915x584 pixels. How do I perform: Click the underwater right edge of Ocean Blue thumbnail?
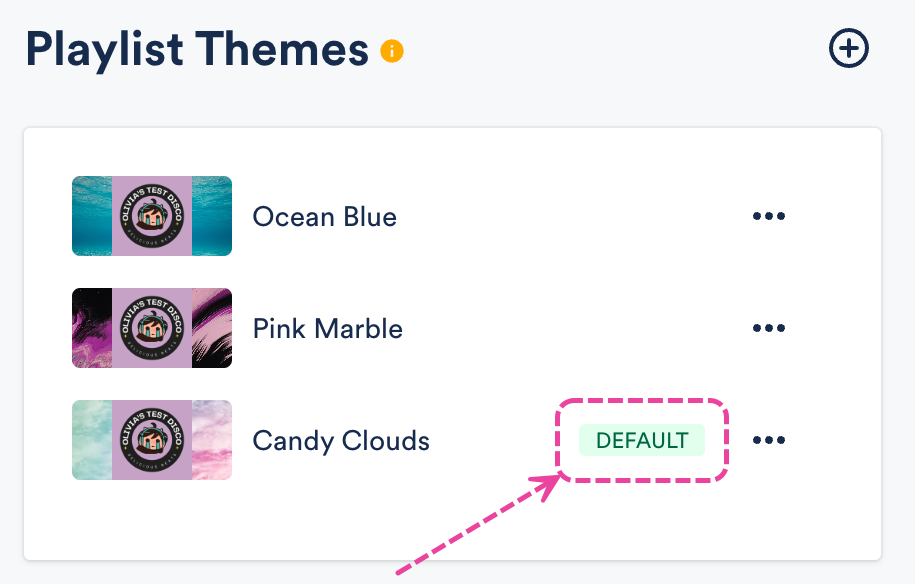point(212,216)
